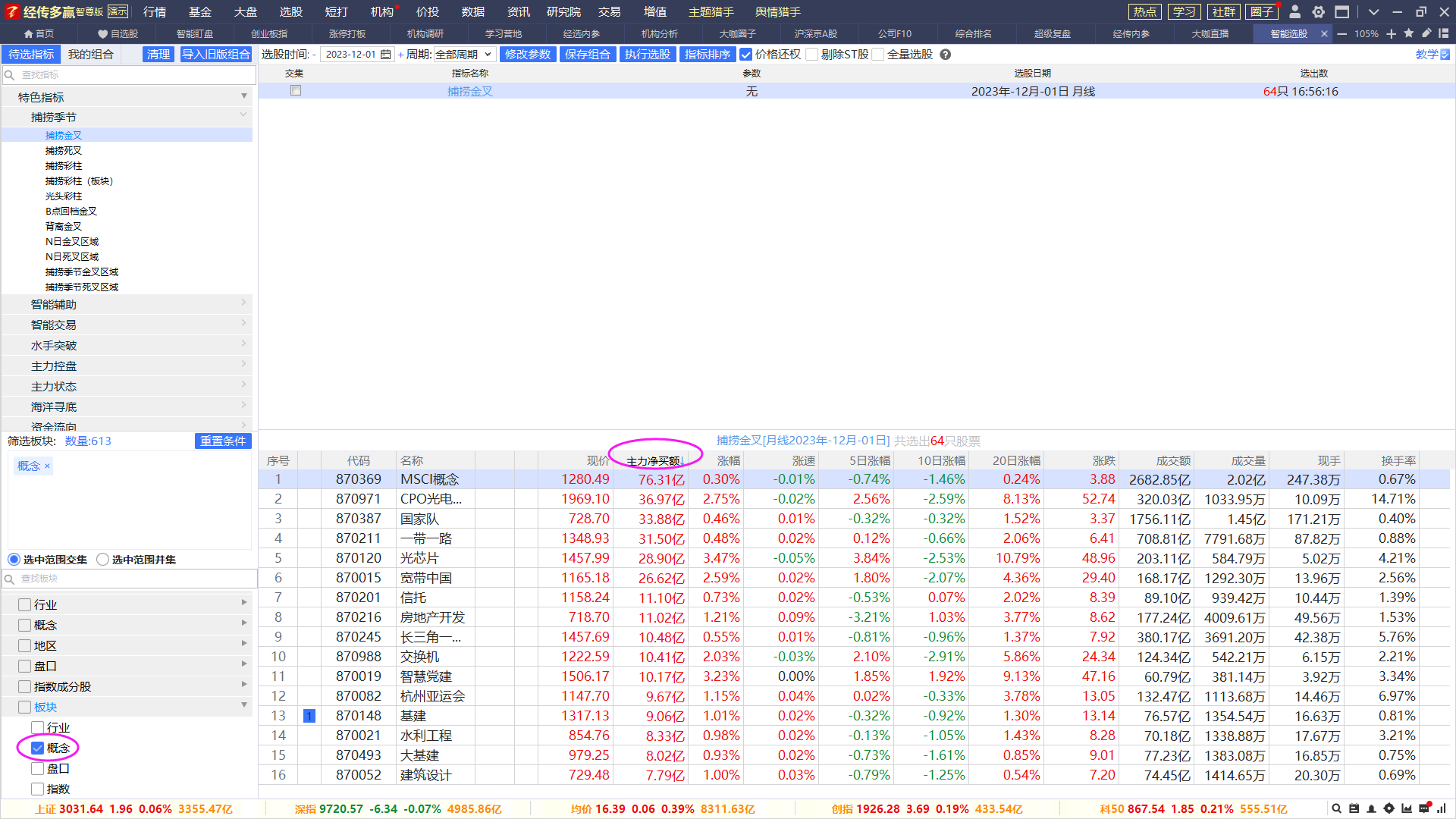Image resolution: width=1456 pixels, height=819 pixels.
Task: Click the 查找指标 search field
Action: pos(127,75)
